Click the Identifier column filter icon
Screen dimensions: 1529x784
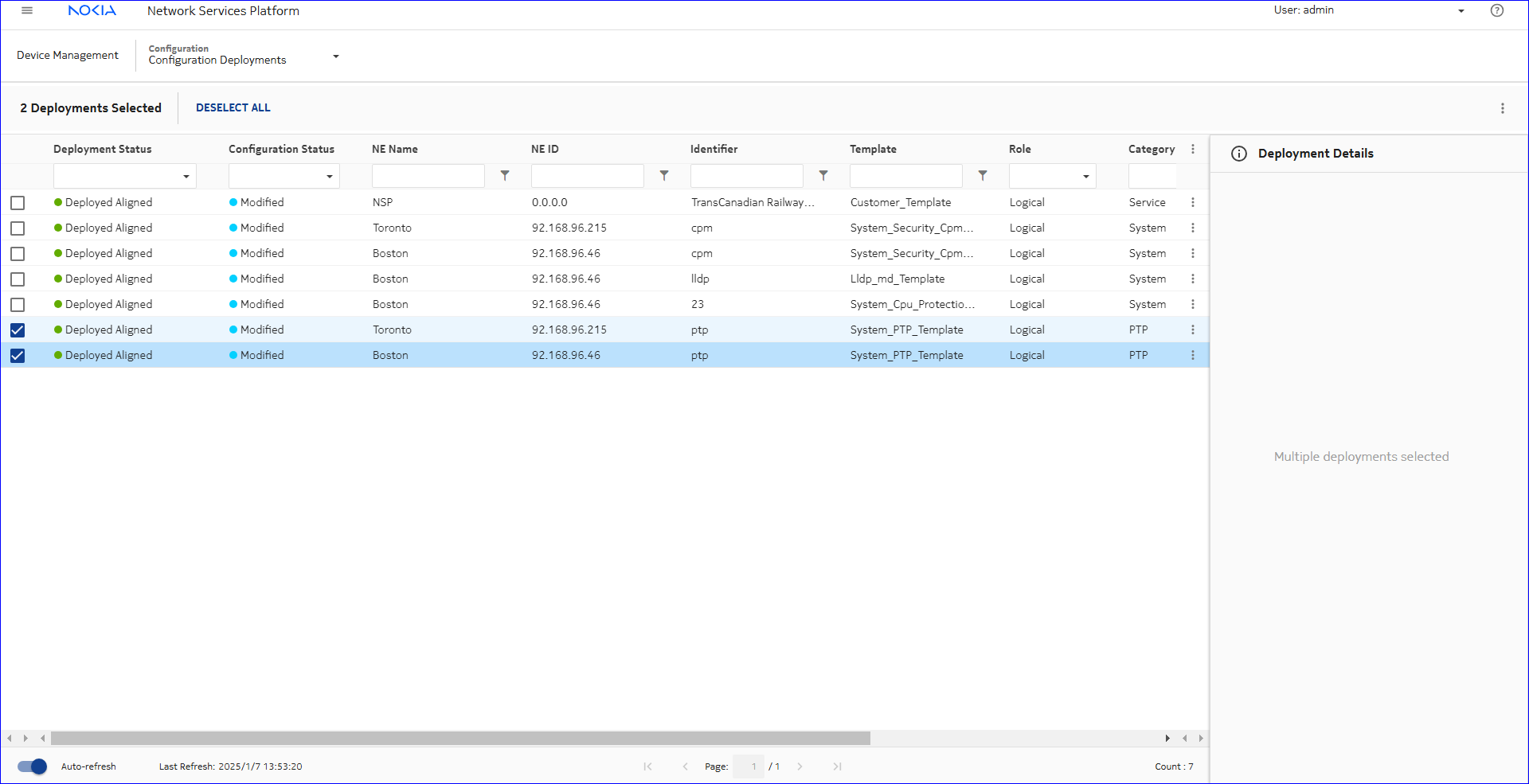pos(823,175)
